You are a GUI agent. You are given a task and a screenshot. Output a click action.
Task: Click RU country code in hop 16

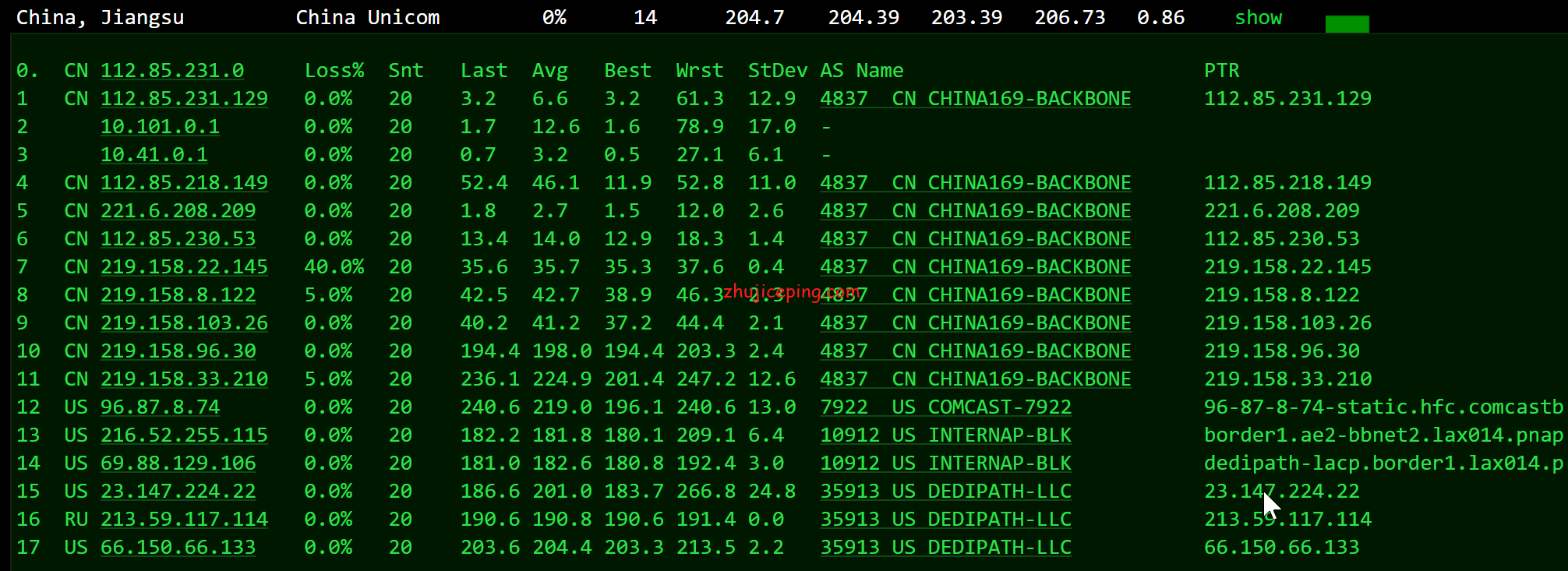coord(76,520)
